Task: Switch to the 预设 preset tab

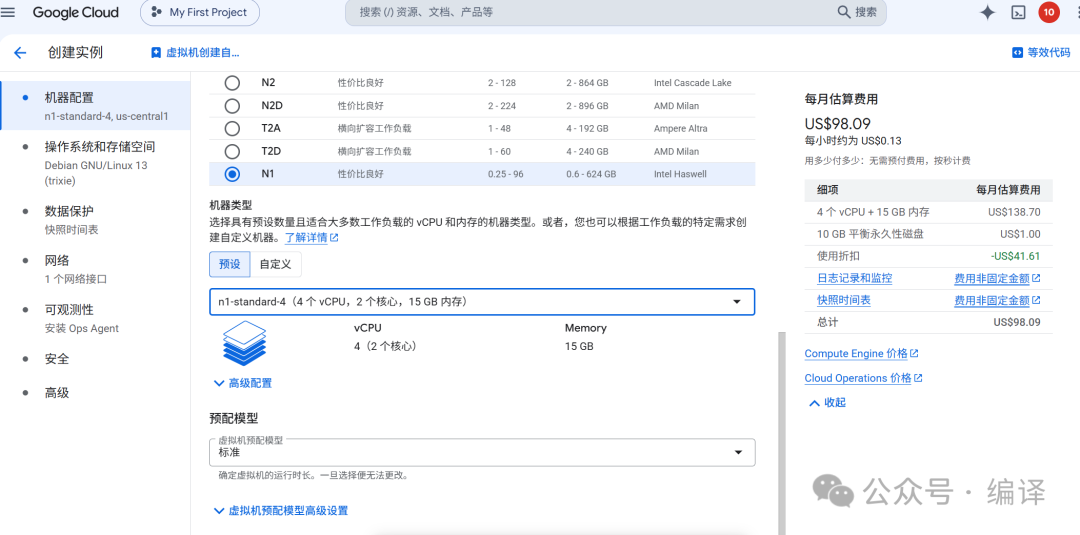Action: 229,264
